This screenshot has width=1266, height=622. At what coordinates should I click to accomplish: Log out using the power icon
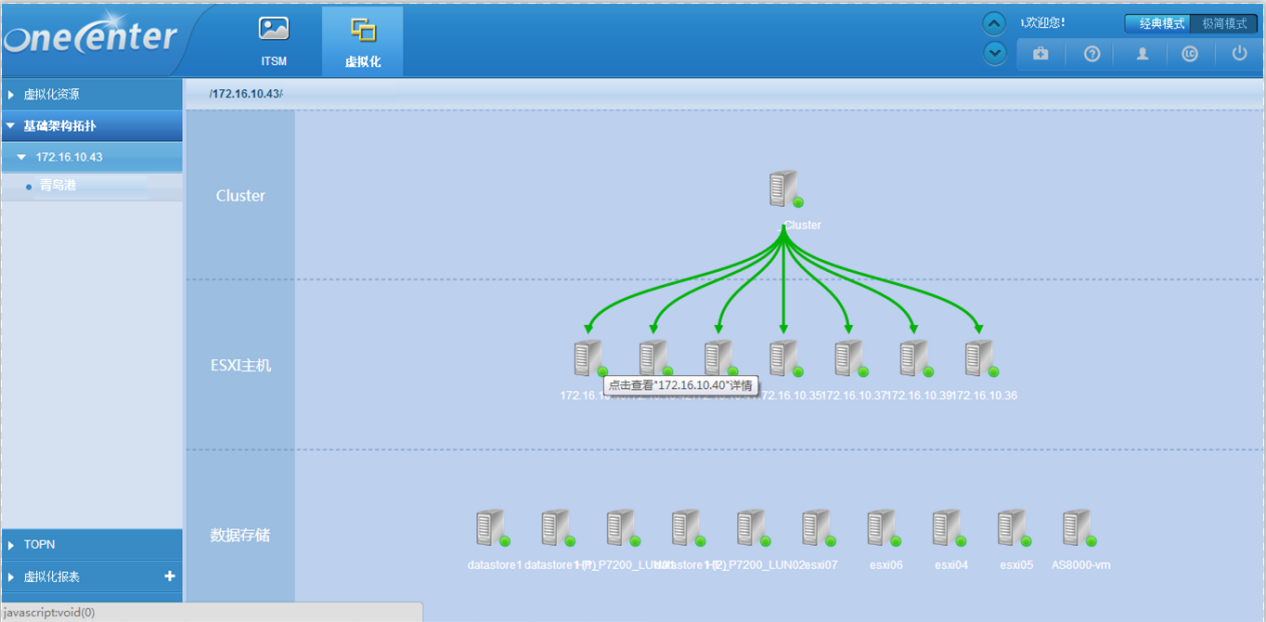coord(1240,54)
